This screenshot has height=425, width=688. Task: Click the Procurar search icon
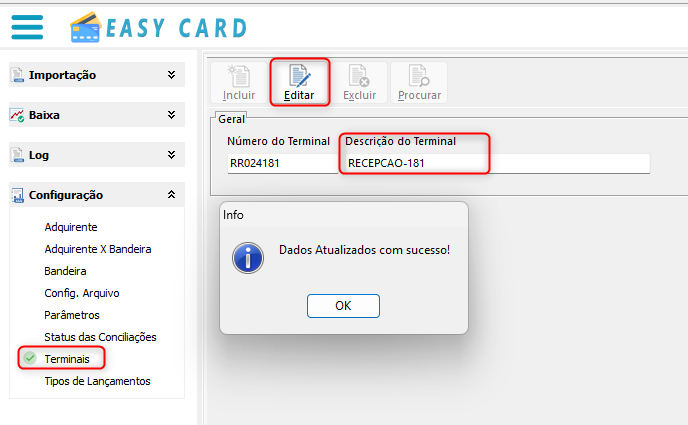pyautogui.click(x=419, y=76)
